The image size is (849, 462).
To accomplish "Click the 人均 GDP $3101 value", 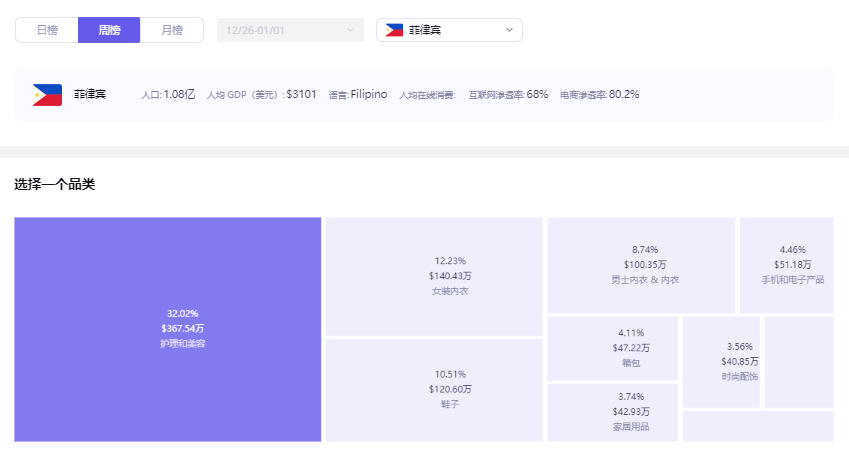I will point(301,94).
